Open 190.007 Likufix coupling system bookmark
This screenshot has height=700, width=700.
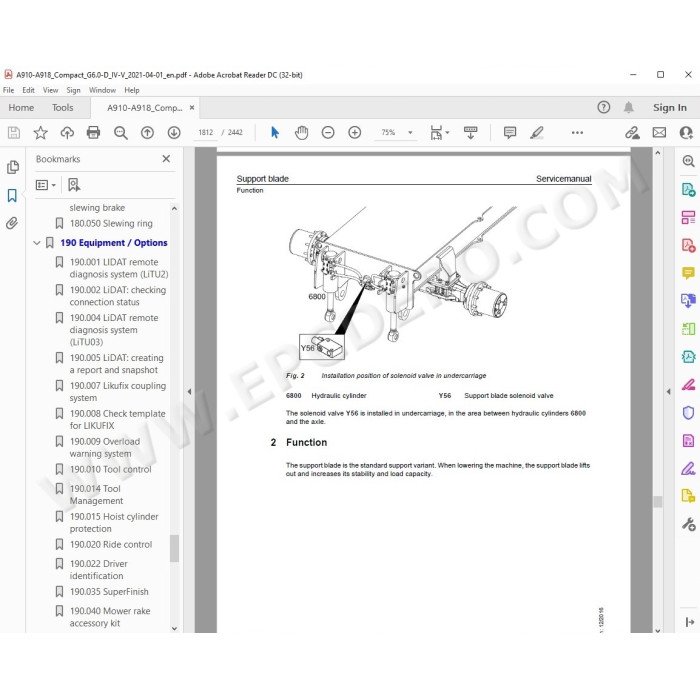[118, 392]
